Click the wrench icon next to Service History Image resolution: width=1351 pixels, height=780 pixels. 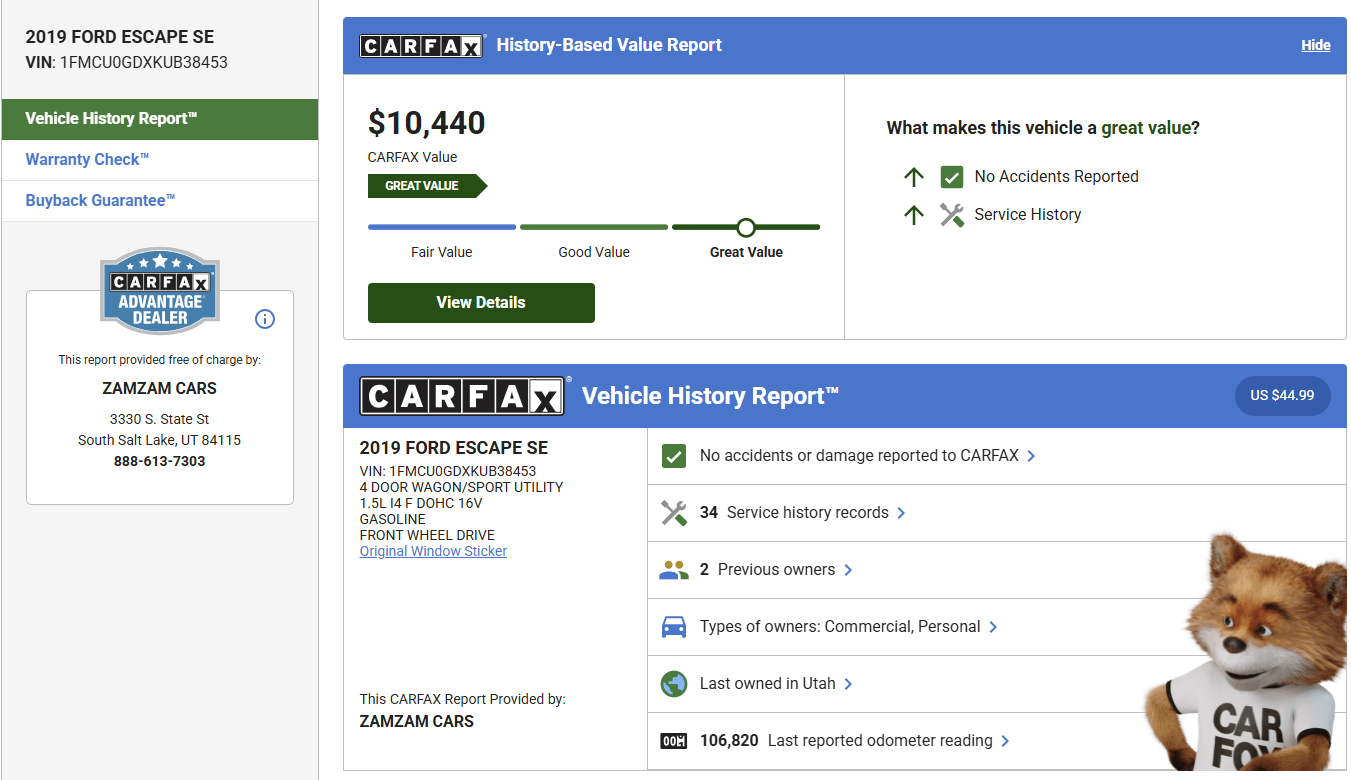pyautogui.click(x=951, y=214)
